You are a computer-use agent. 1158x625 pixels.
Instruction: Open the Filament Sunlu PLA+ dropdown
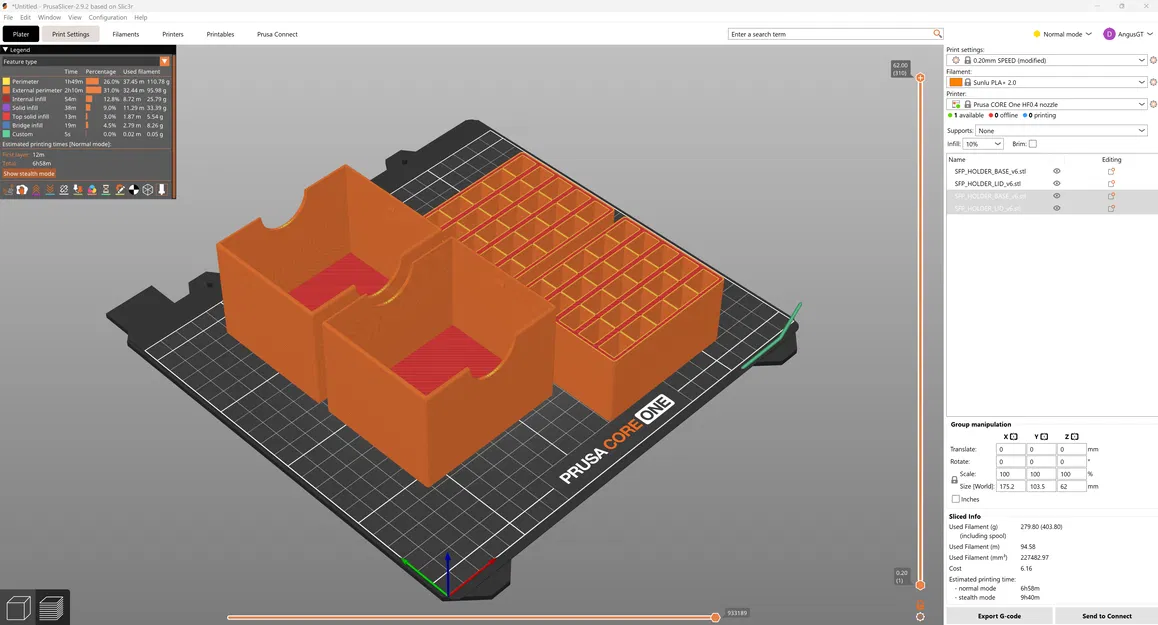(1047, 82)
